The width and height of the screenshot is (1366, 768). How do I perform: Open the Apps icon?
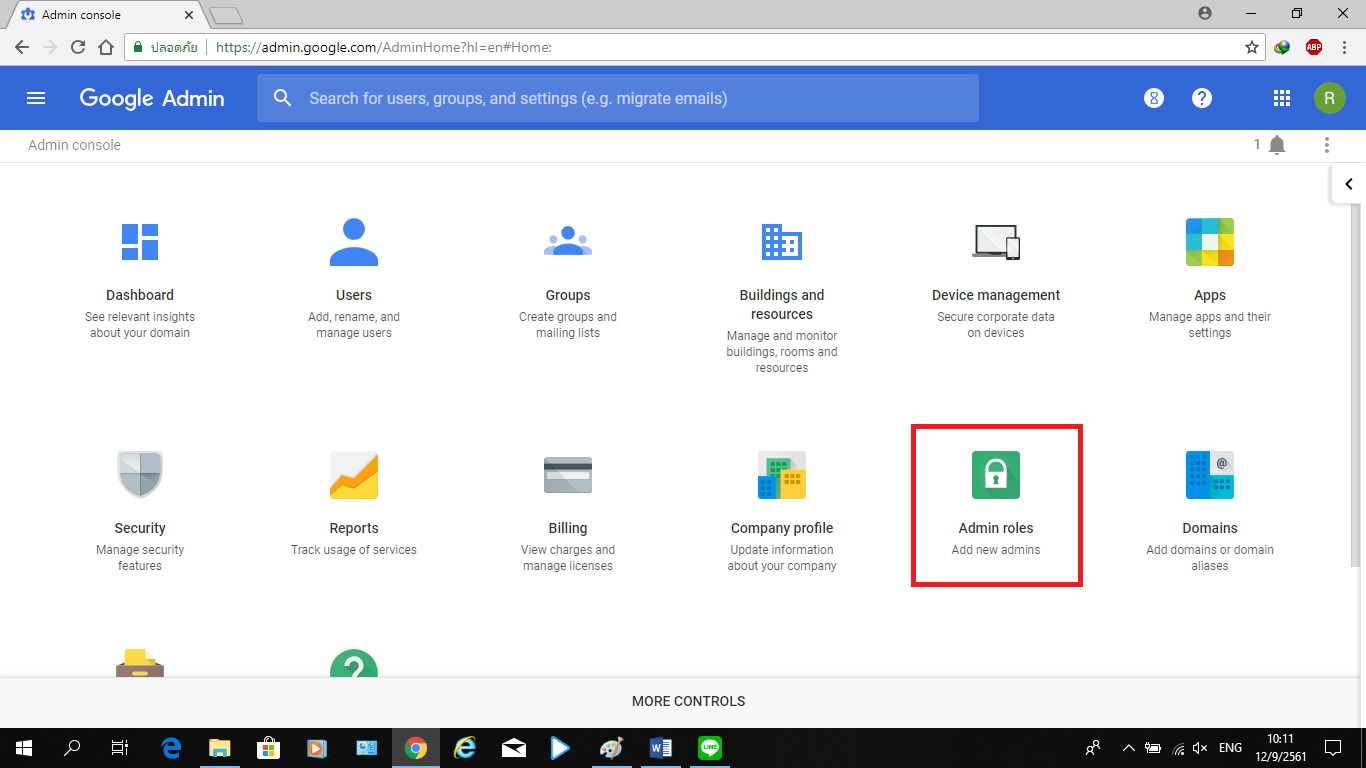click(x=1210, y=242)
